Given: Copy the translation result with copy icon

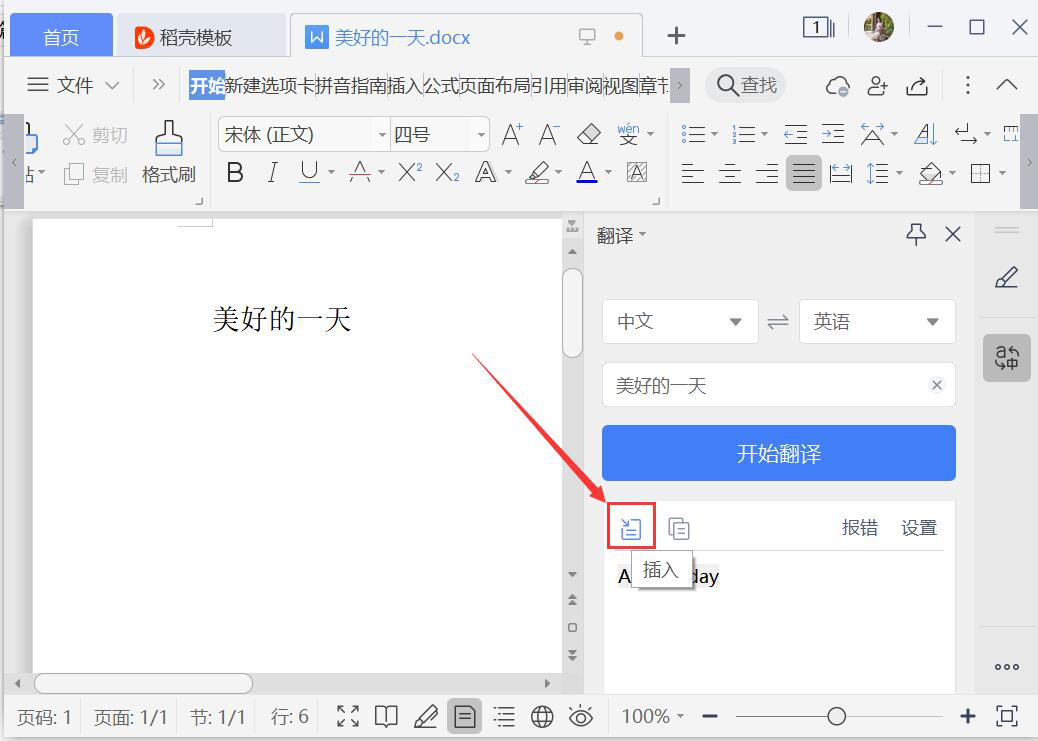Looking at the screenshot, I should click(679, 528).
